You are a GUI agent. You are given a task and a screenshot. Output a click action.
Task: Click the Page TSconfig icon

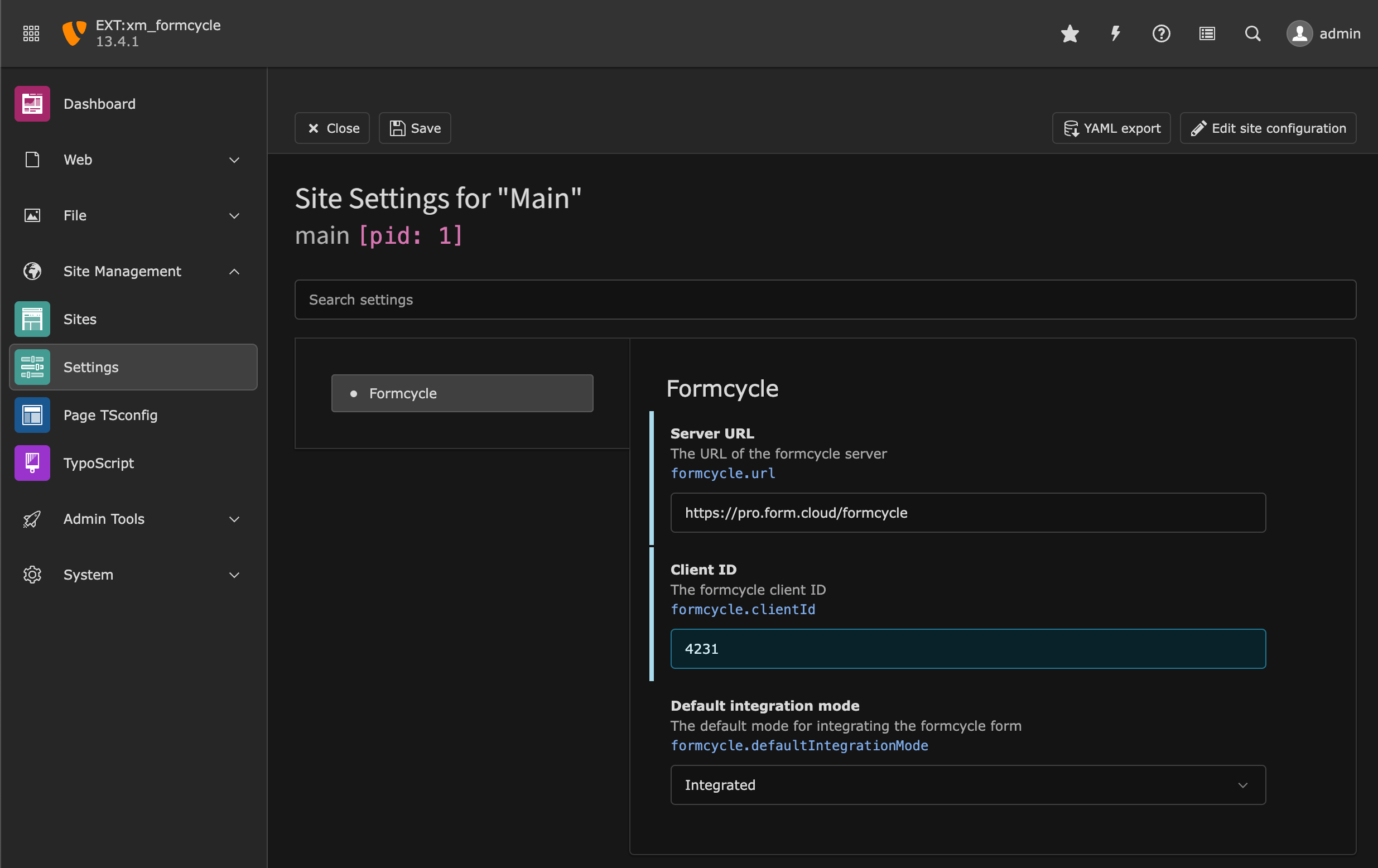pos(32,415)
